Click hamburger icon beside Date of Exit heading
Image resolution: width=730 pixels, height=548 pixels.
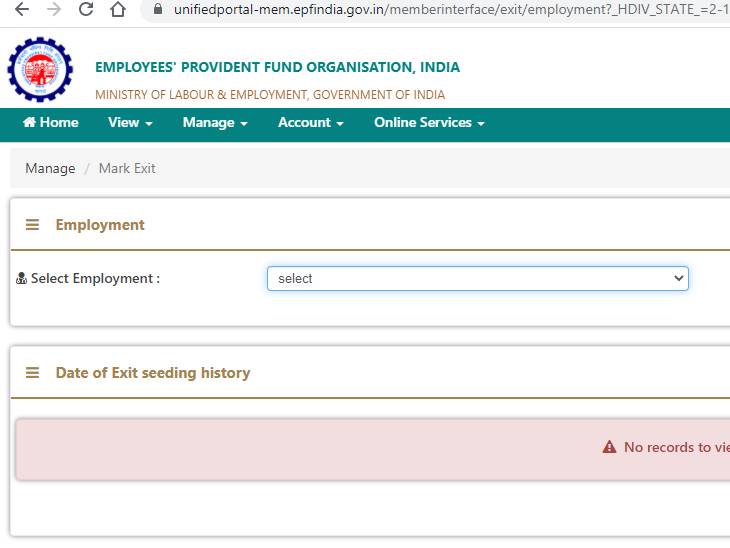pos(32,372)
